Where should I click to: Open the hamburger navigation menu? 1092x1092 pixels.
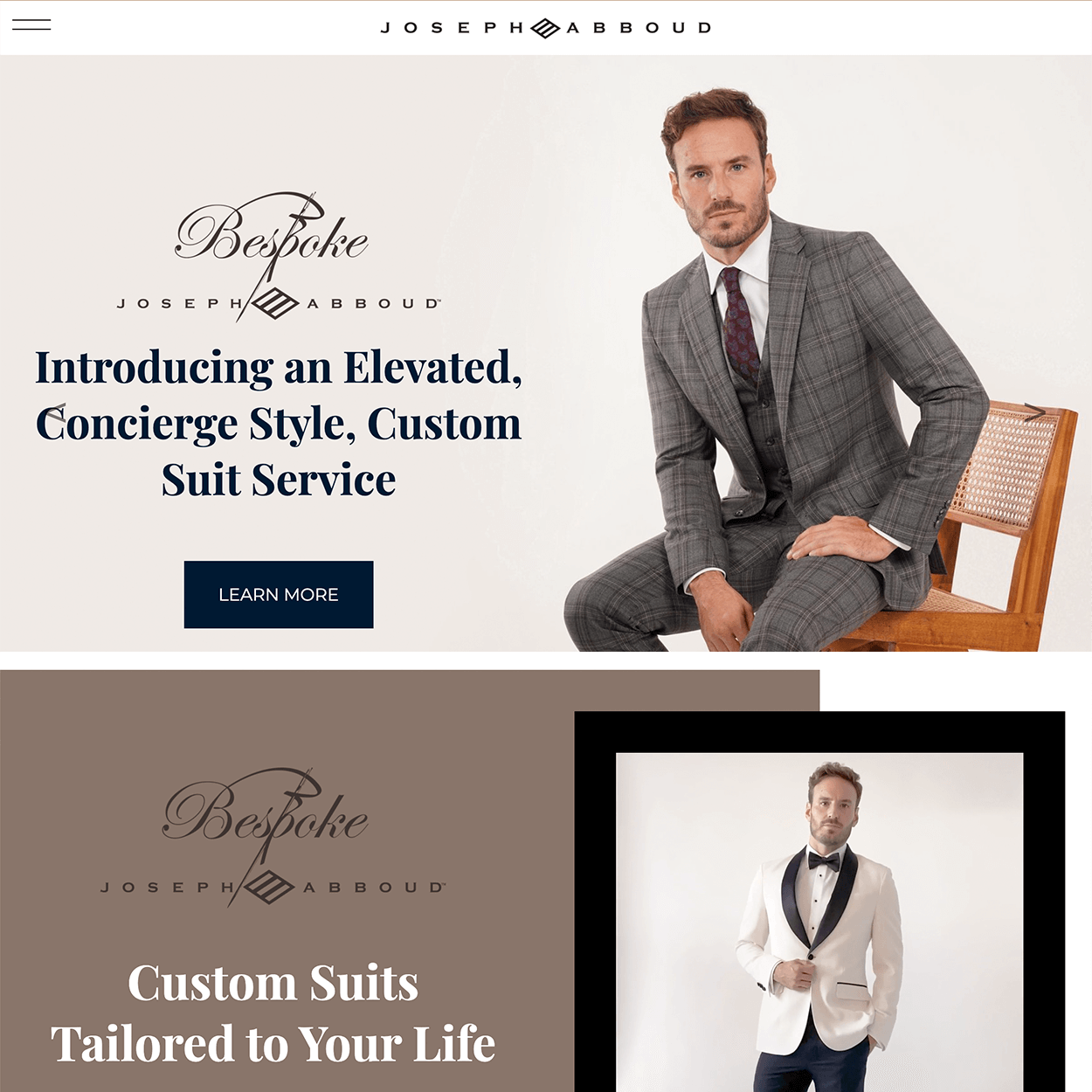tap(31, 24)
